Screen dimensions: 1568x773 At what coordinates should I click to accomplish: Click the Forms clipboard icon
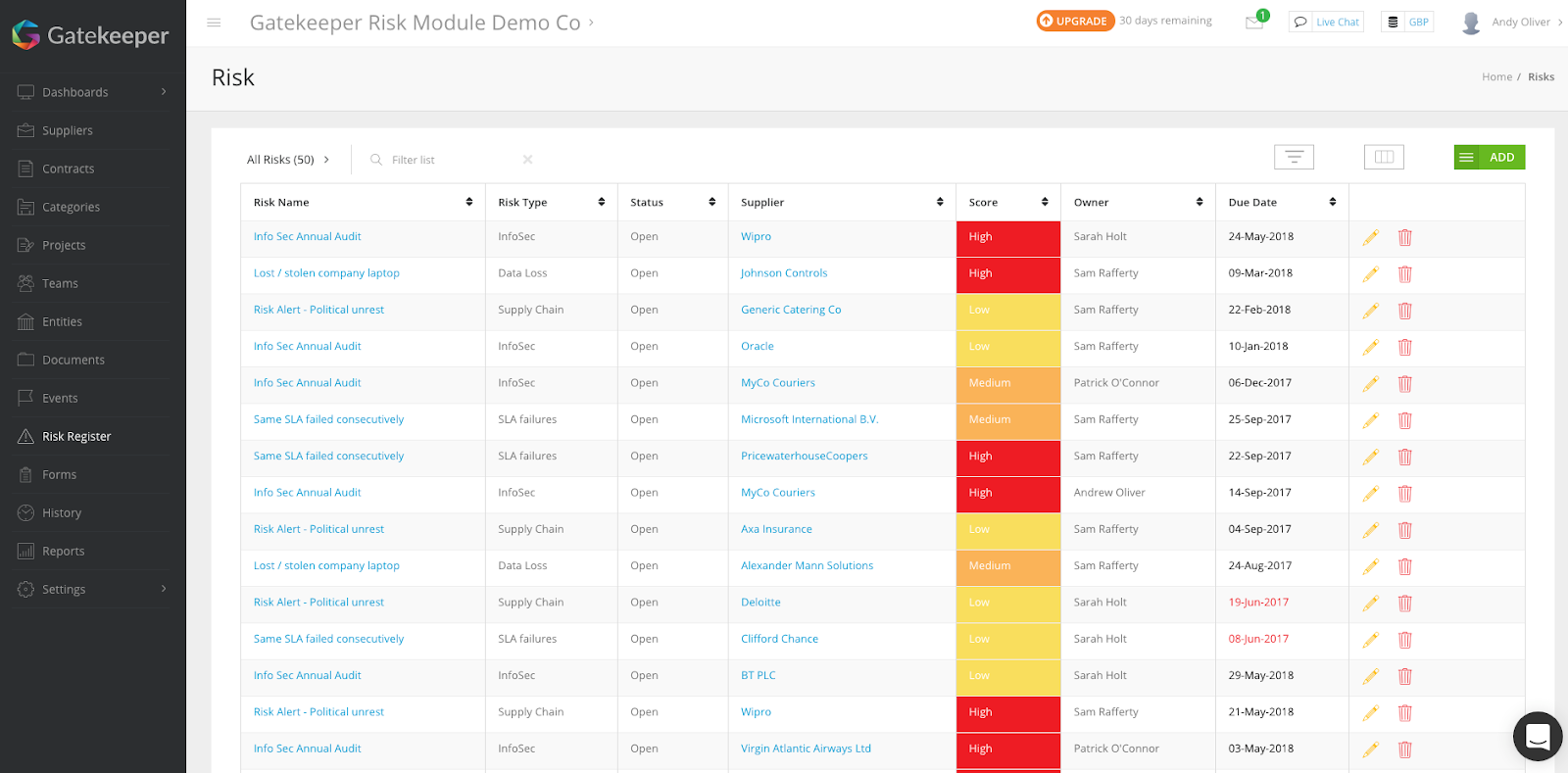coord(25,474)
